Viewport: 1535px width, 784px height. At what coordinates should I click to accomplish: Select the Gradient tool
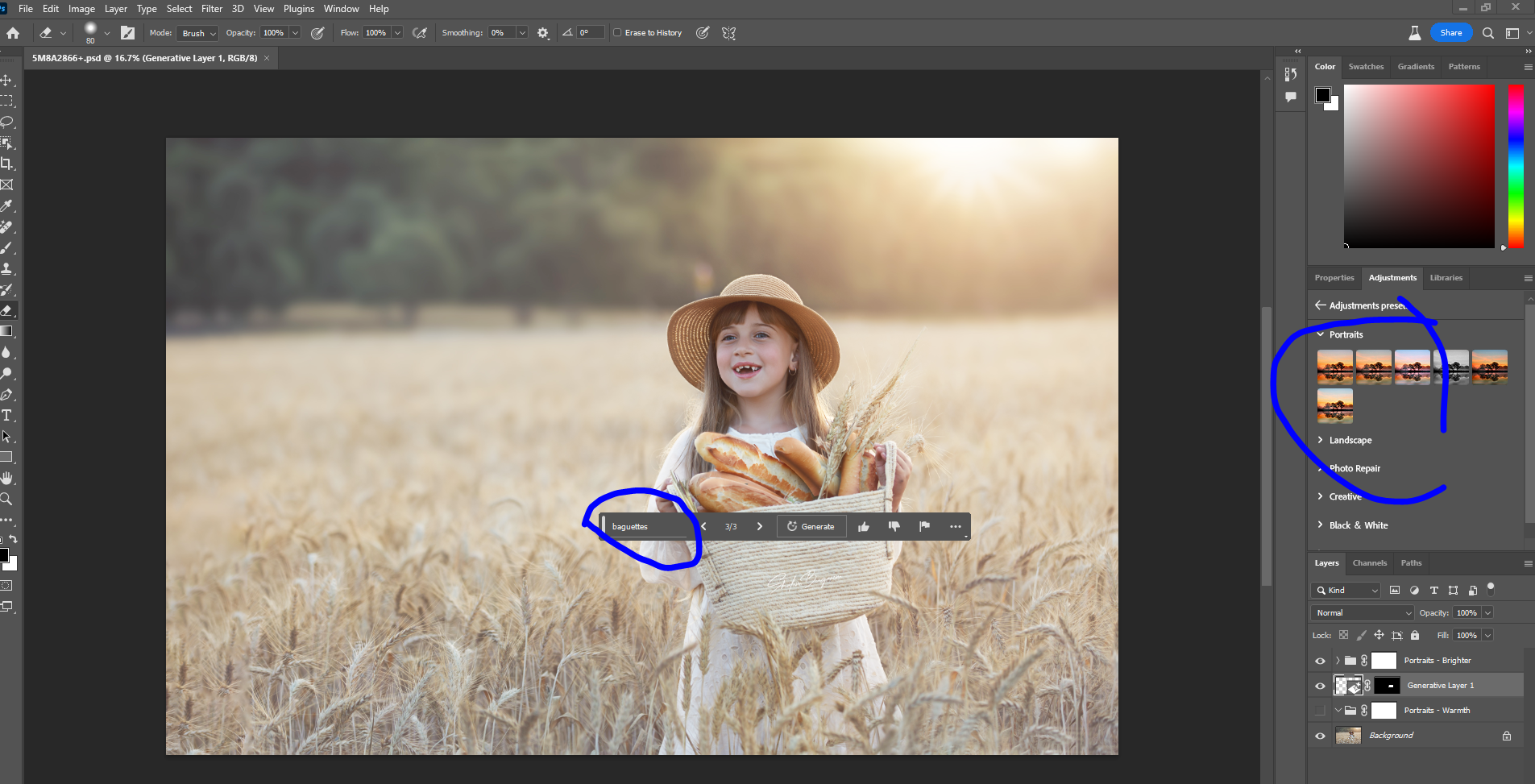tap(6, 331)
